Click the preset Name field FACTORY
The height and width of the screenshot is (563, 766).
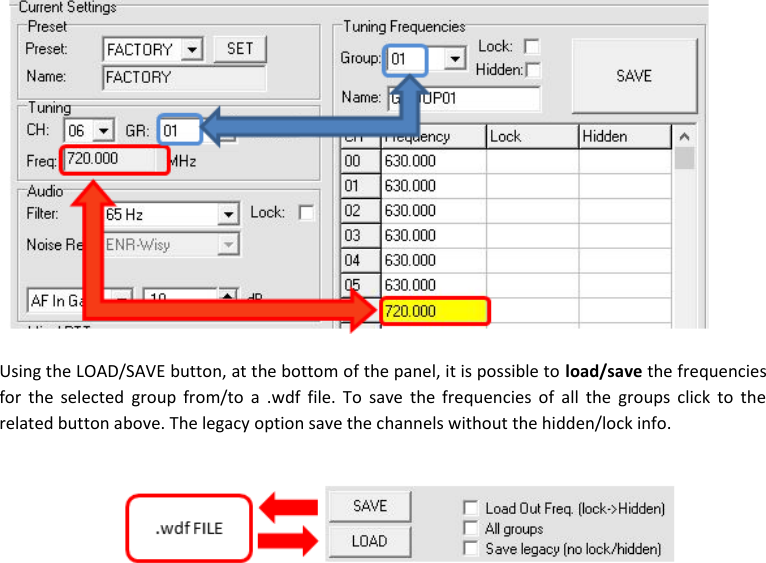coord(184,78)
